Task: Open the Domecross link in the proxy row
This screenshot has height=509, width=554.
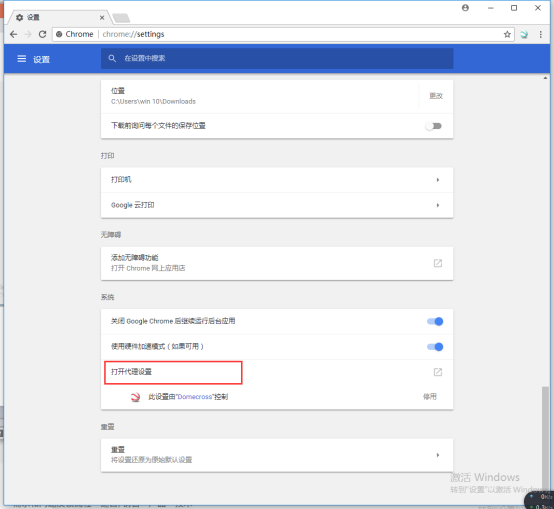Action: (x=195, y=397)
